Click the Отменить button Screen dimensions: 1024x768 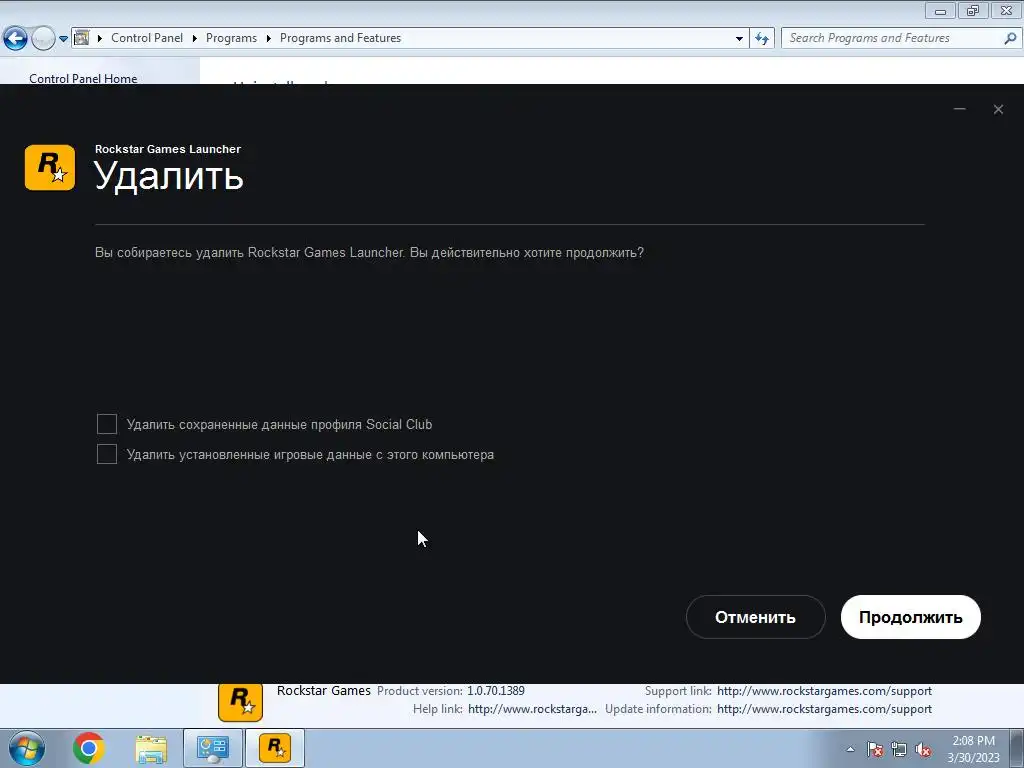pyautogui.click(x=756, y=617)
